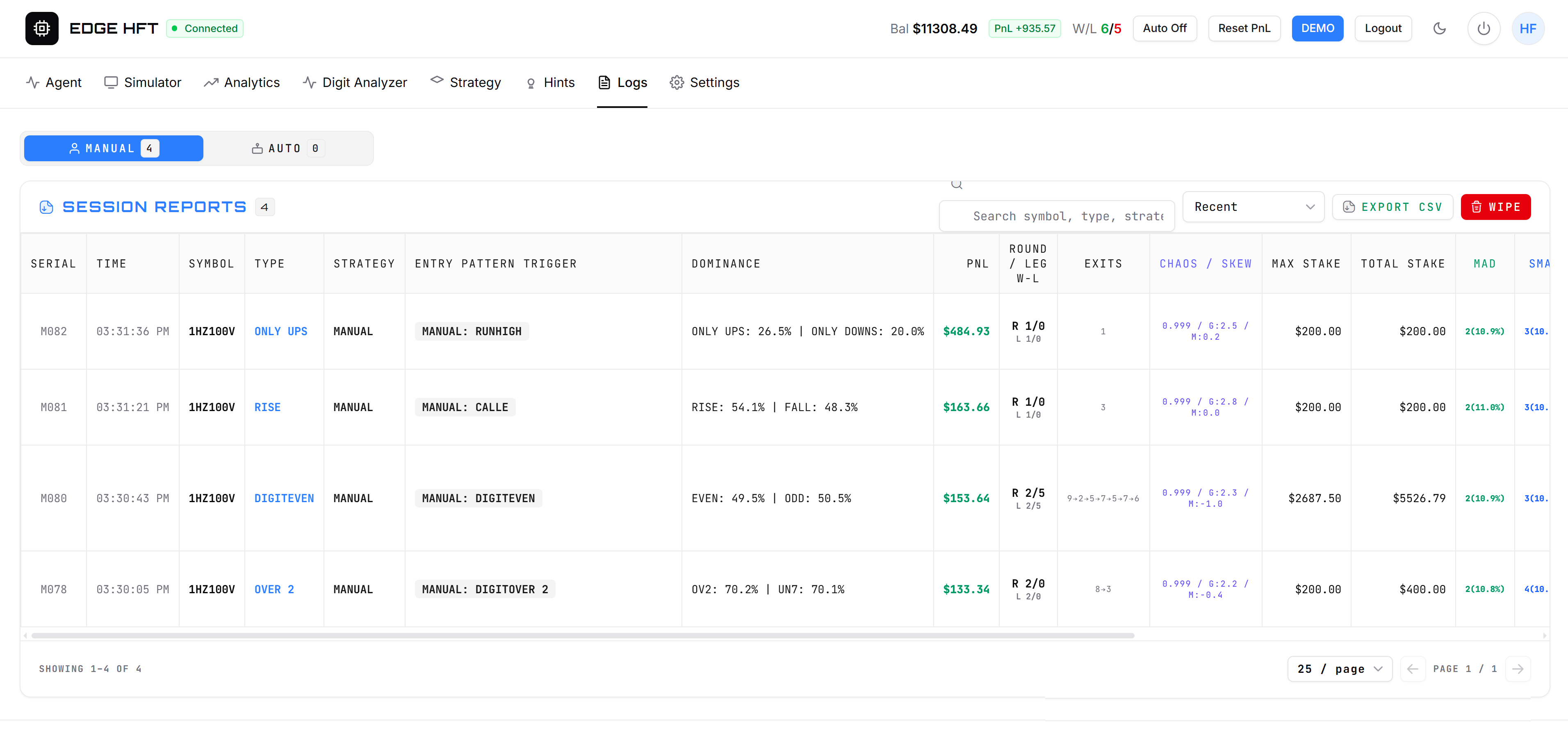This screenshot has height=736, width=1568.
Task: Click the 03:30:43 PM time cell
Action: 133,498
